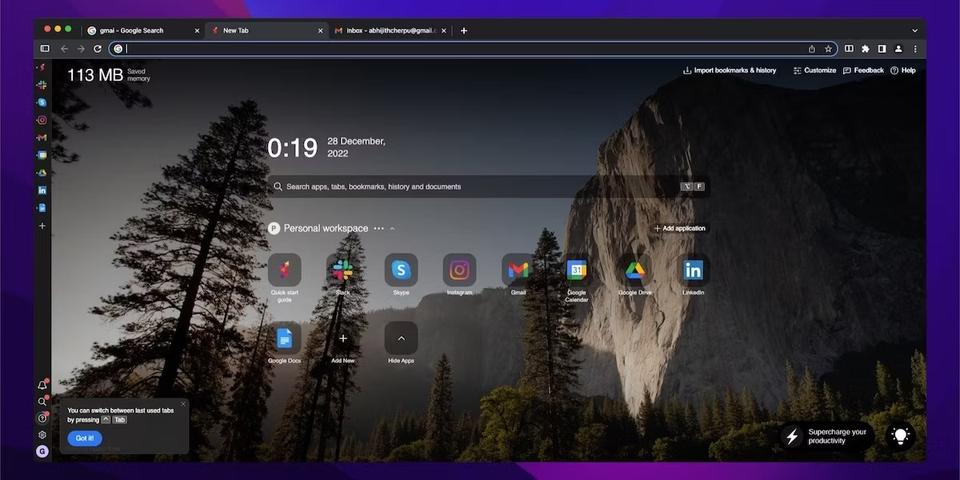Open Slack from the left sidebar
Screen dimensions: 960x480
[42, 85]
